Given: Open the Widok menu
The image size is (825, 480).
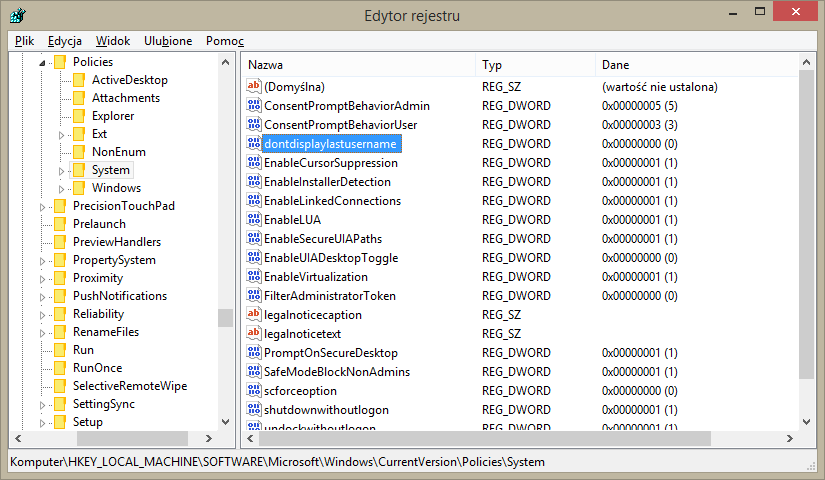Looking at the screenshot, I should 113,41.
